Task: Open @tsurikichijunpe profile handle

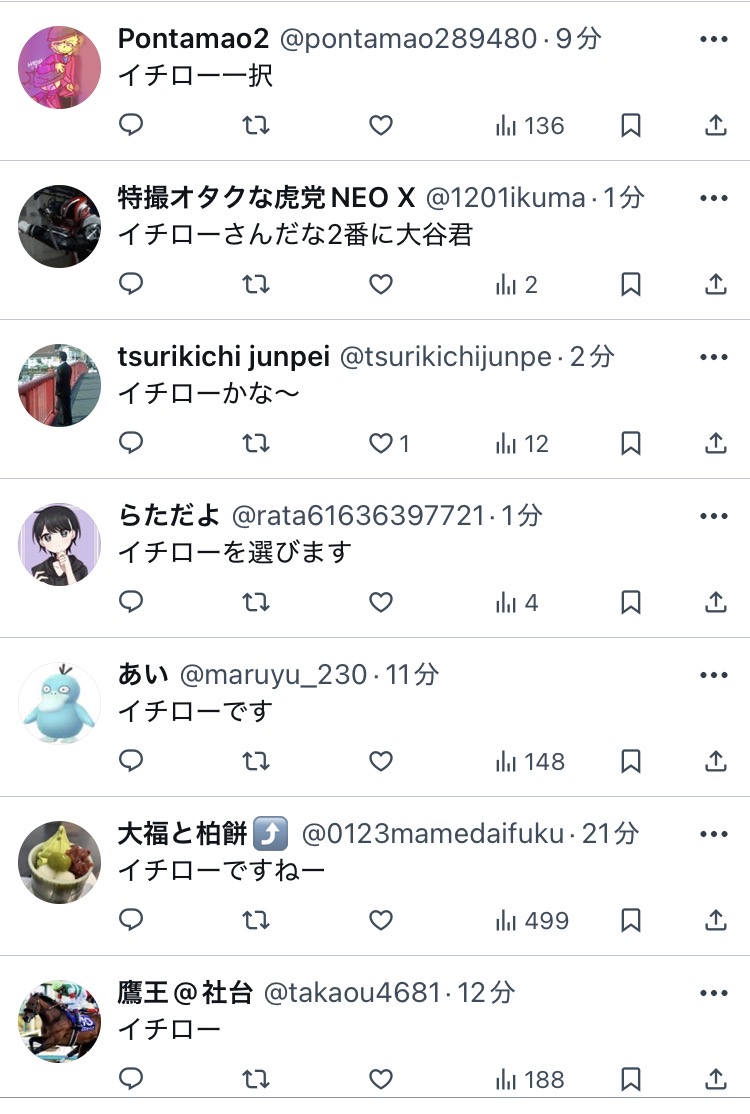Action: coord(445,357)
